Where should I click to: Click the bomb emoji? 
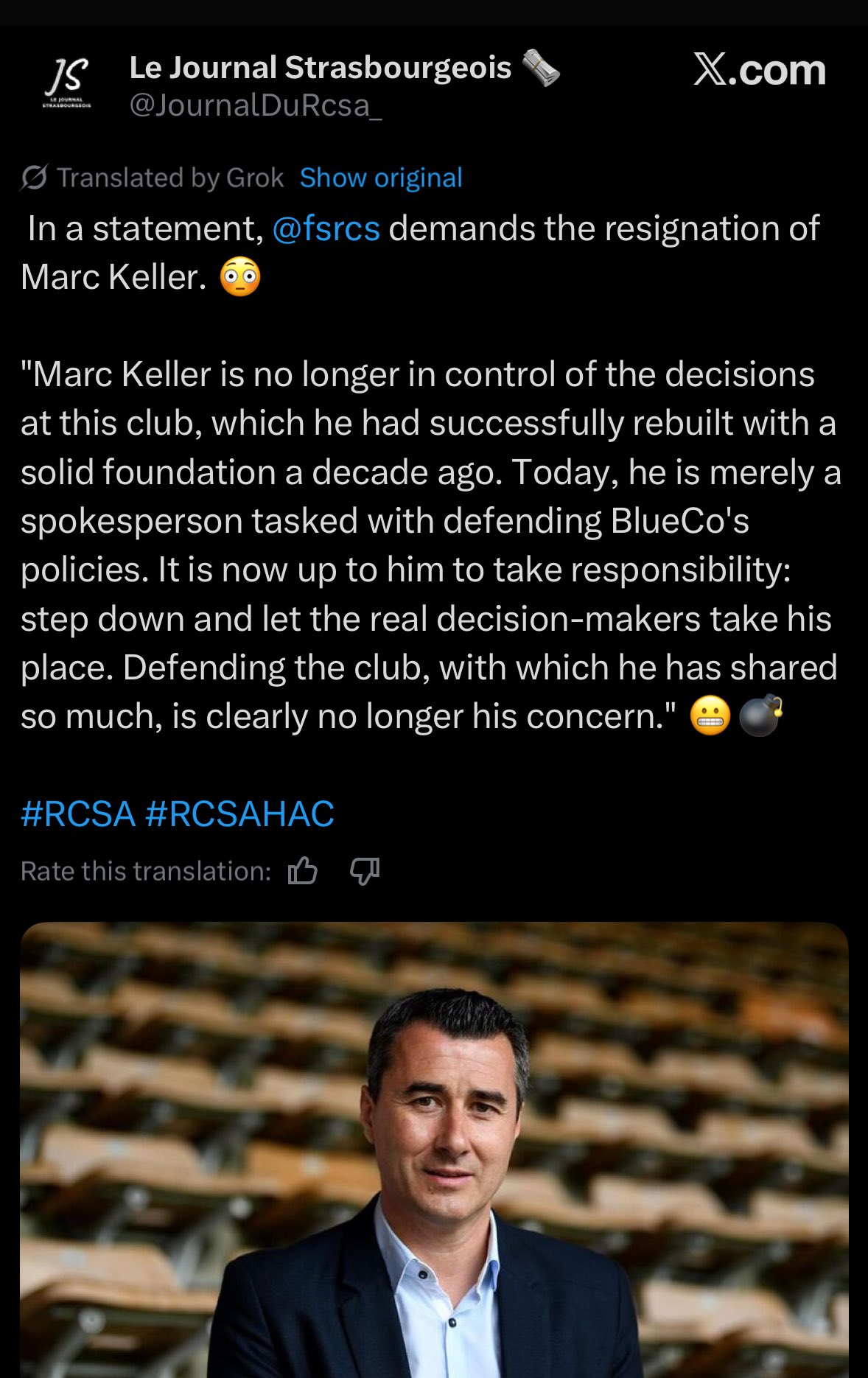(x=760, y=716)
